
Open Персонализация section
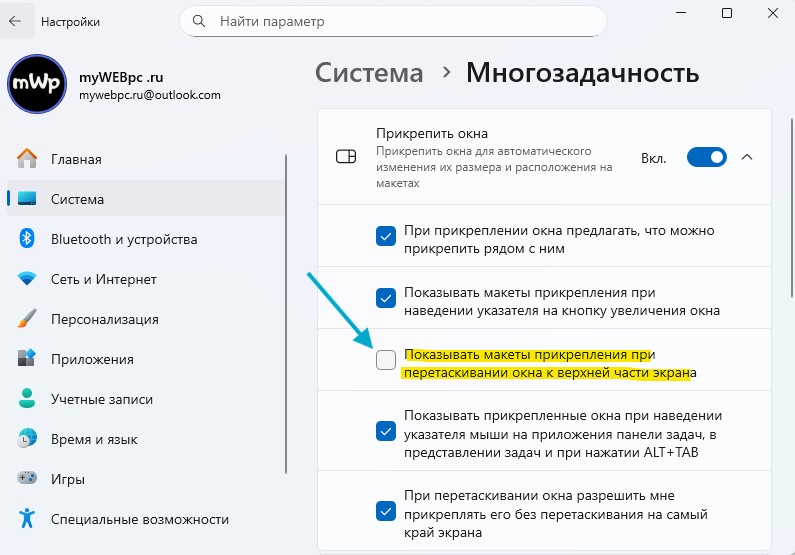[x=146, y=319]
